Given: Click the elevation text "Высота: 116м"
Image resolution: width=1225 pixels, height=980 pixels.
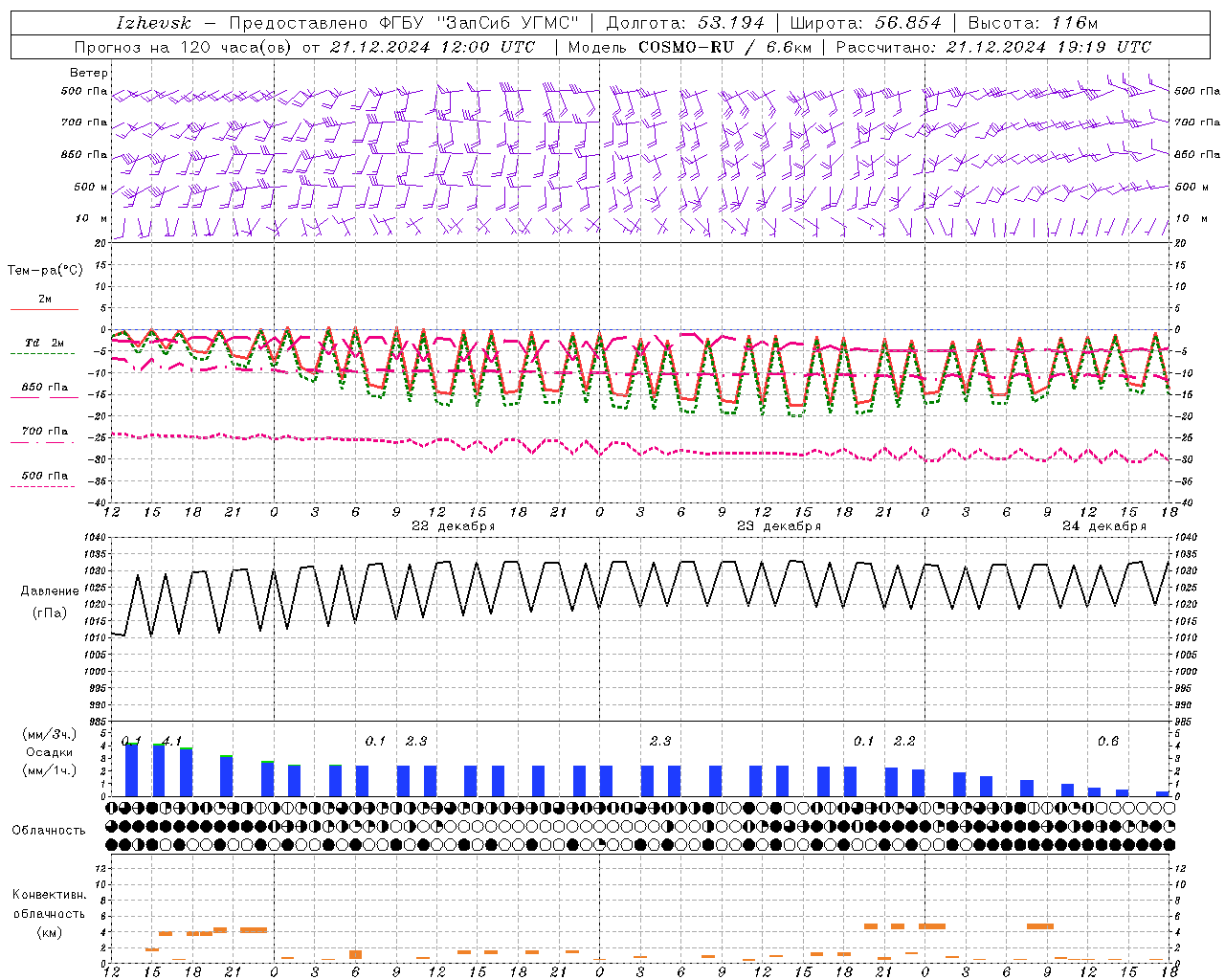Looking at the screenshot, I should pyautogui.click(x=1033, y=23).
